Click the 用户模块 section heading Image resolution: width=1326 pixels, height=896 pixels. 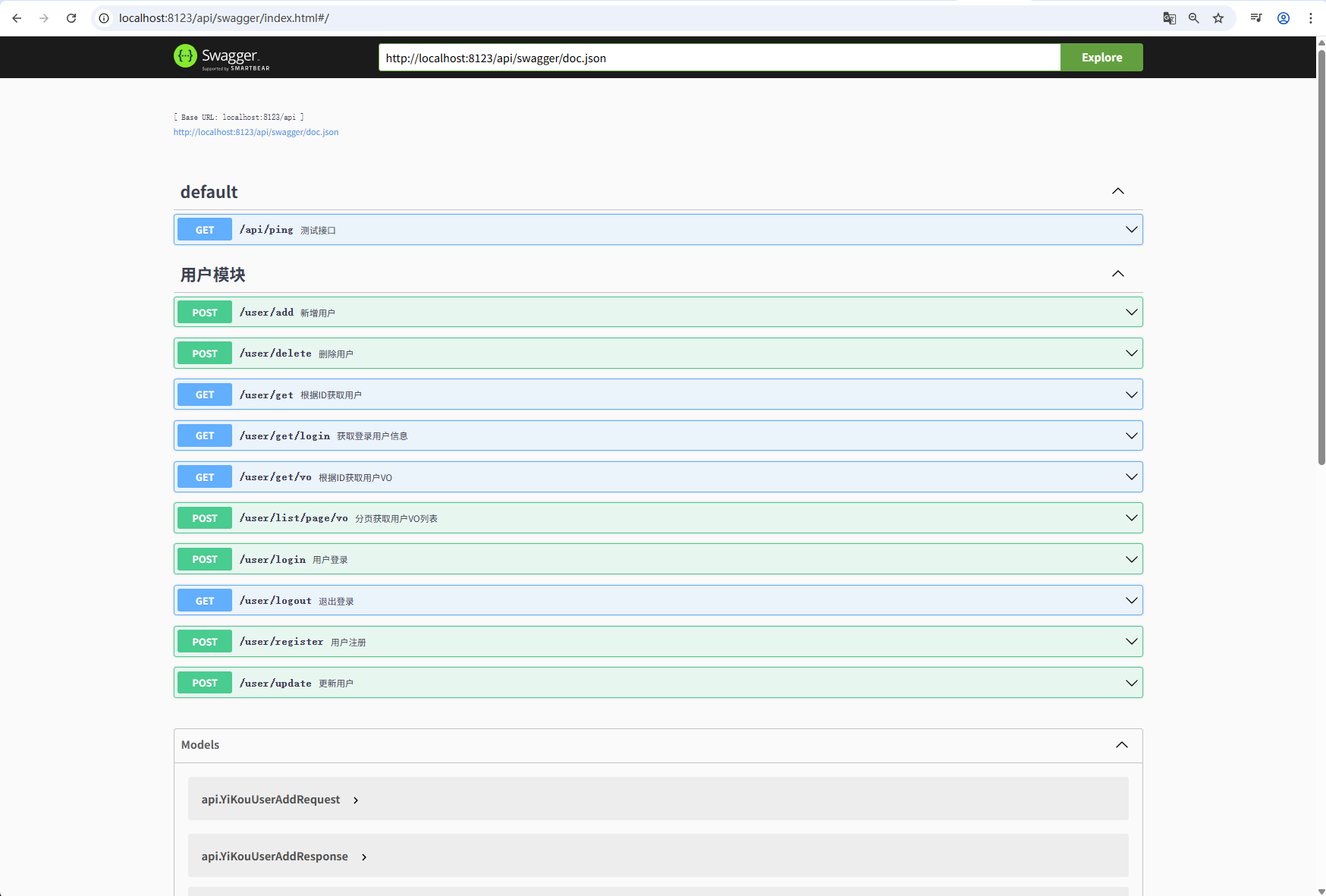coord(213,275)
